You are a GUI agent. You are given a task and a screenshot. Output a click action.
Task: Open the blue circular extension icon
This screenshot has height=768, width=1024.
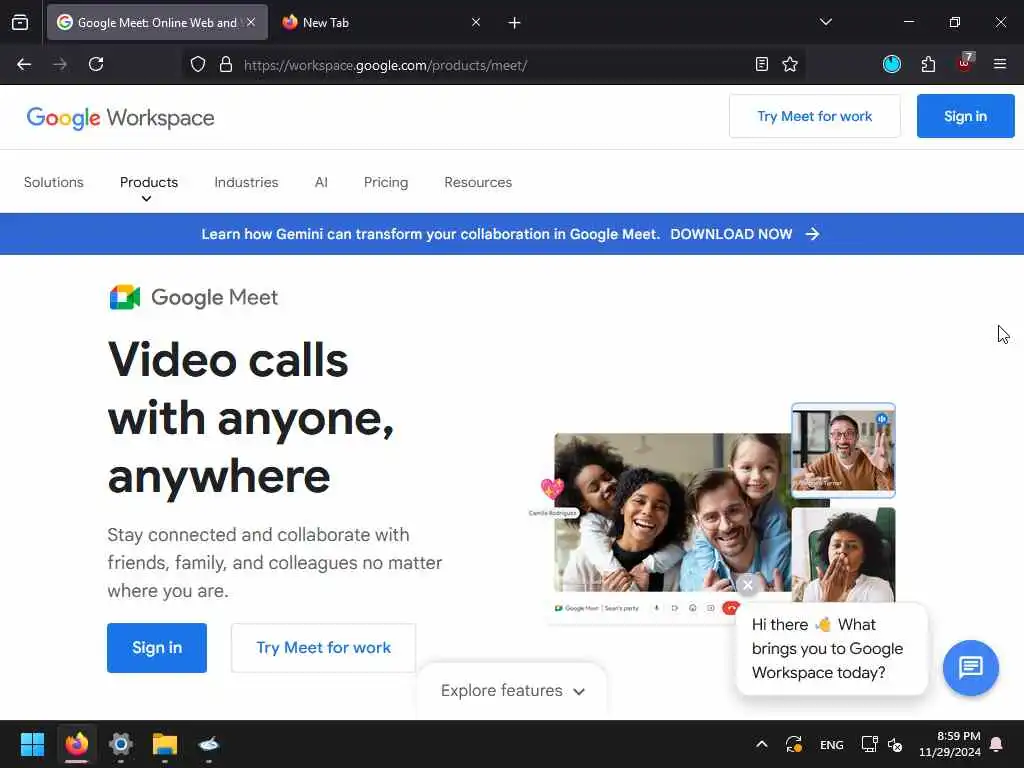point(891,64)
